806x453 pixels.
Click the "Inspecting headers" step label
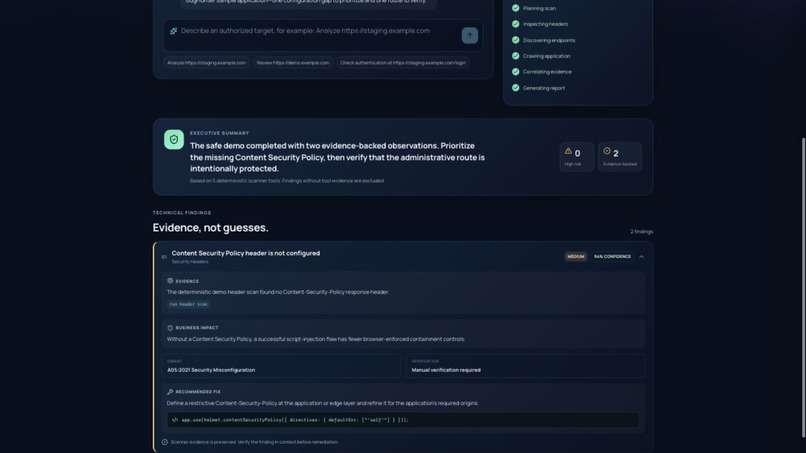coord(545,24)
